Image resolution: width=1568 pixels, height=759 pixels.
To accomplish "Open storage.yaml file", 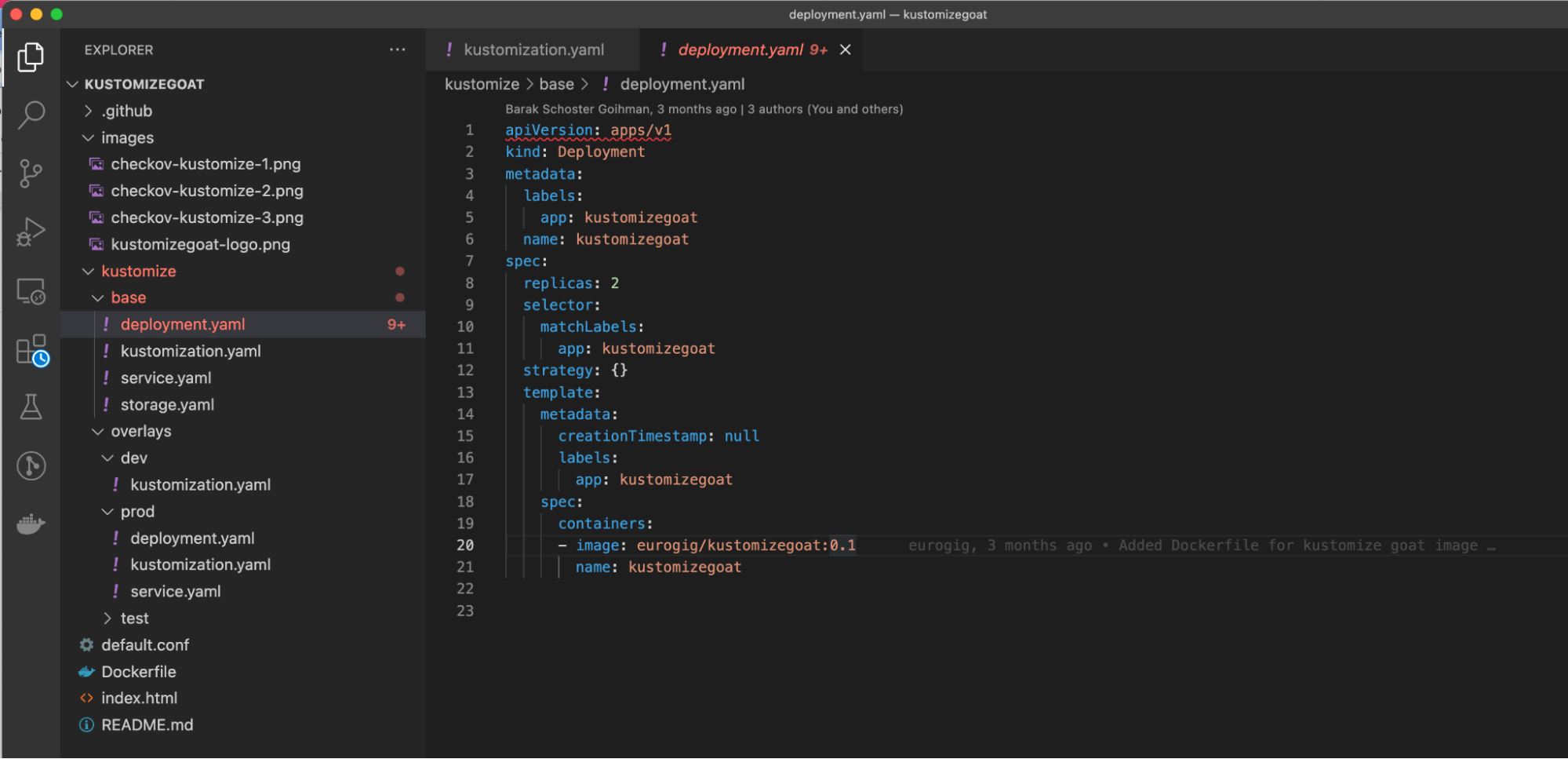I will tap(243, 404).
